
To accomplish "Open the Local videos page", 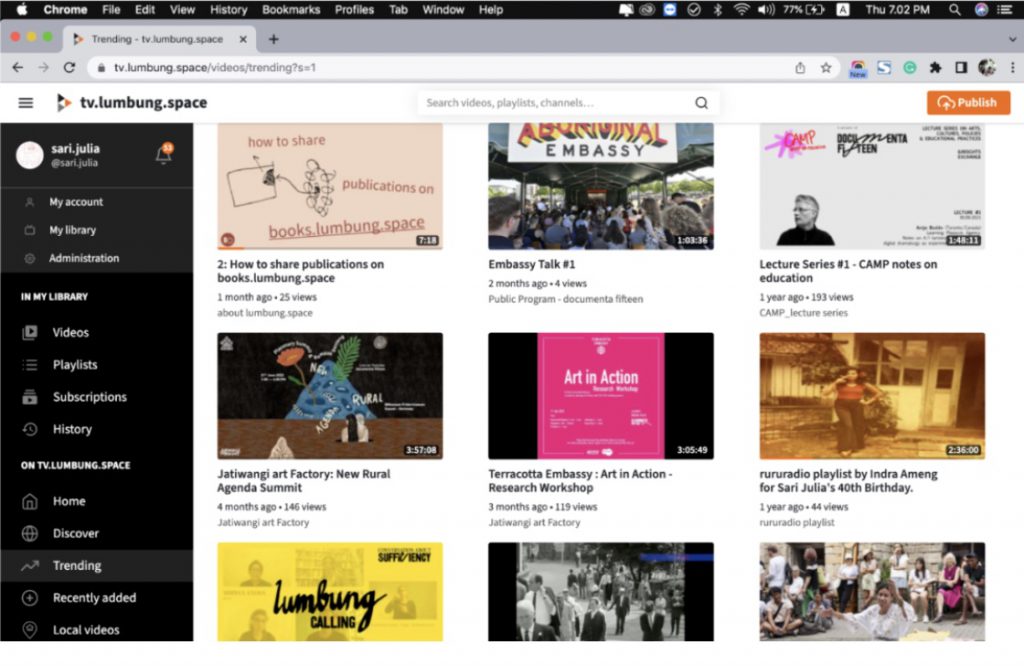I will 86,629.
